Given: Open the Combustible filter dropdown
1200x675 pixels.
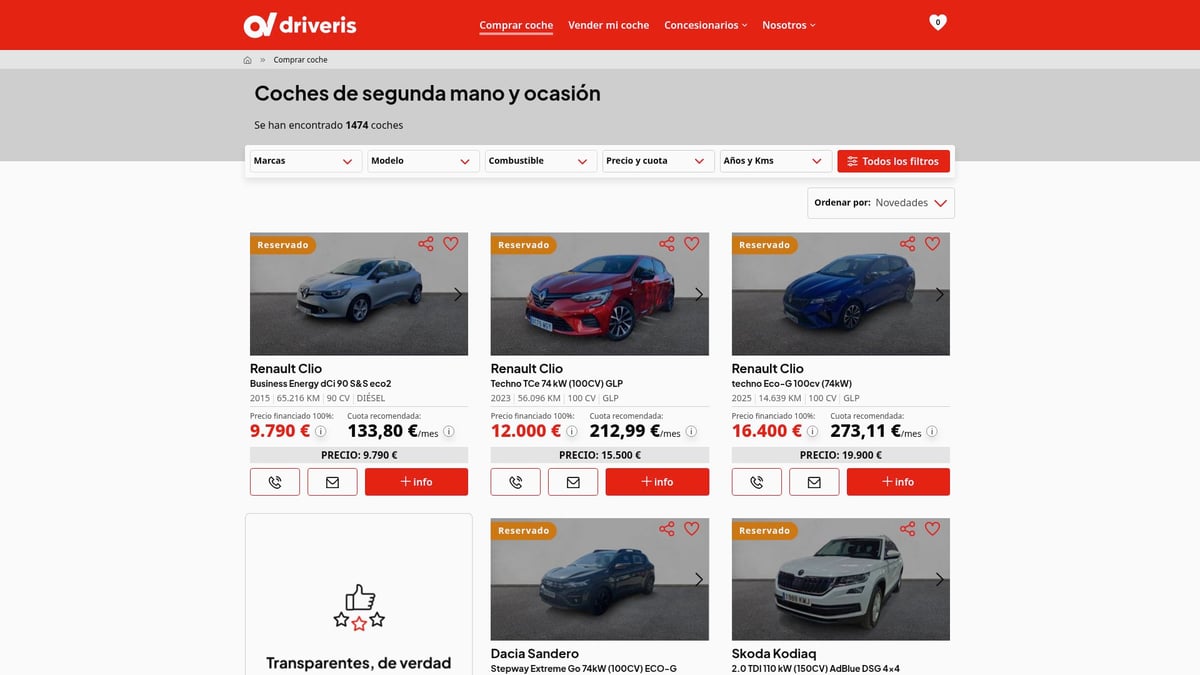Looking at the screenshot, I should (x=540, y=161).
